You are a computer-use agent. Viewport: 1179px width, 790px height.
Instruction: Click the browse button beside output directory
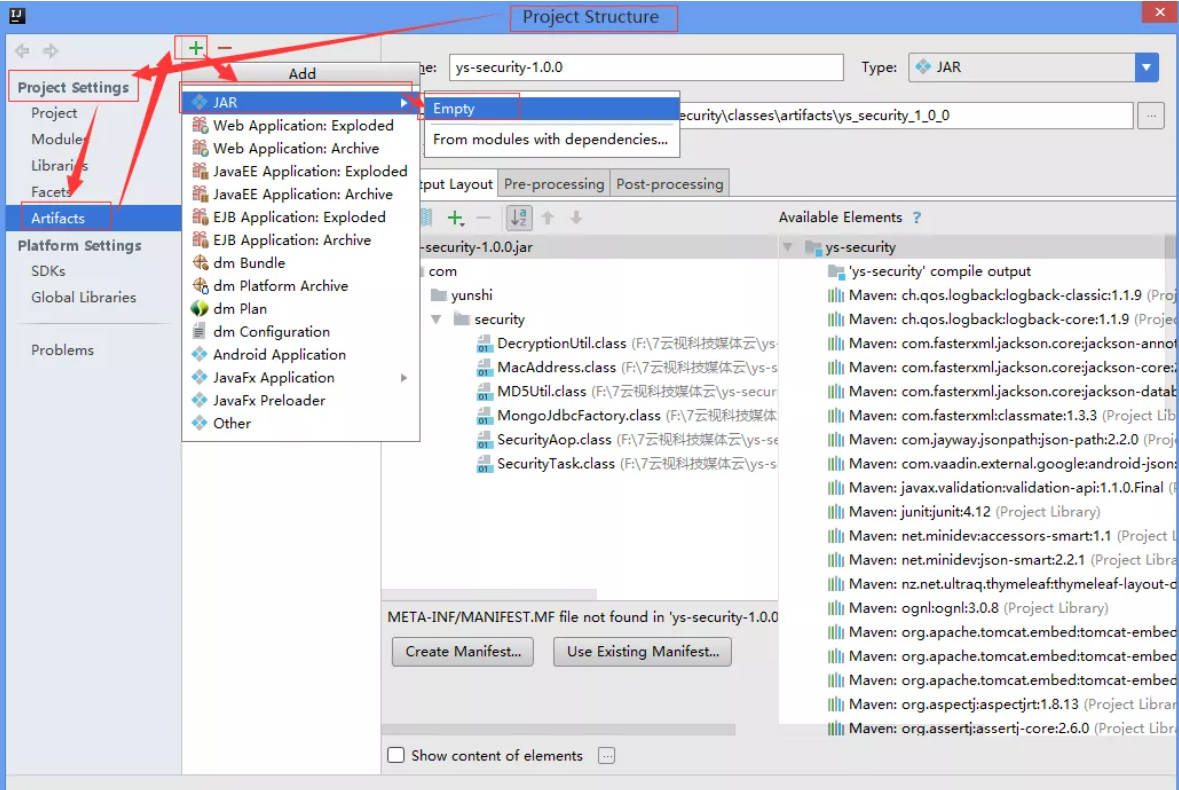click(x=1151, y=115)
